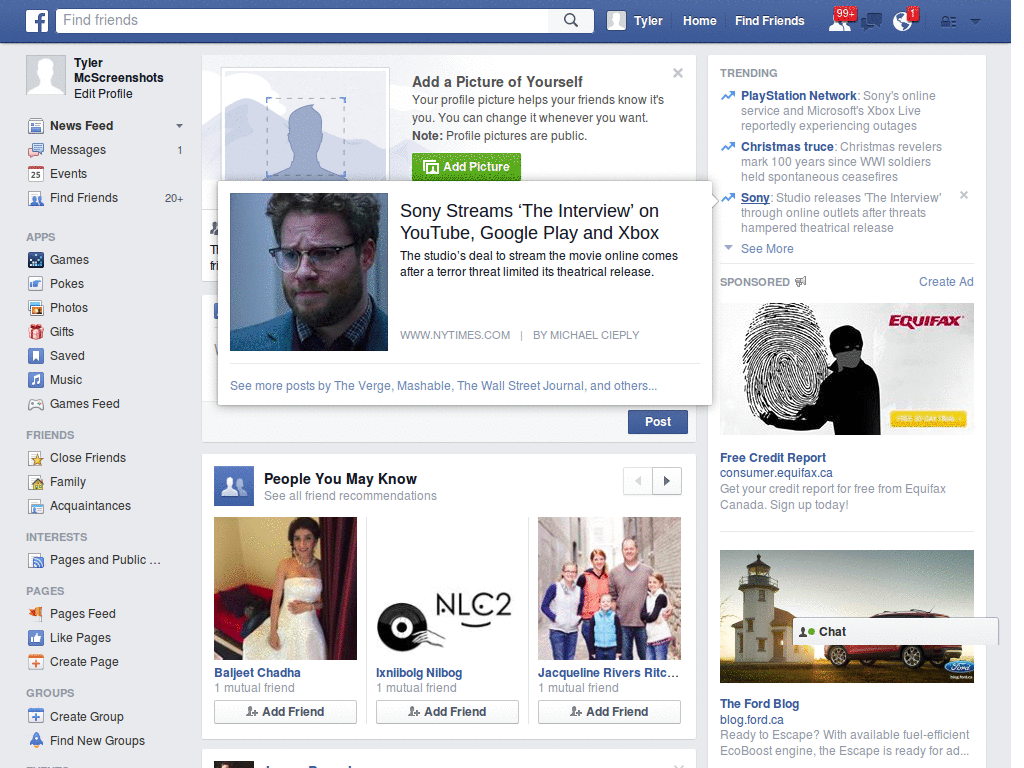Click Ixniibolg Nilbog name link

(419, 673)
